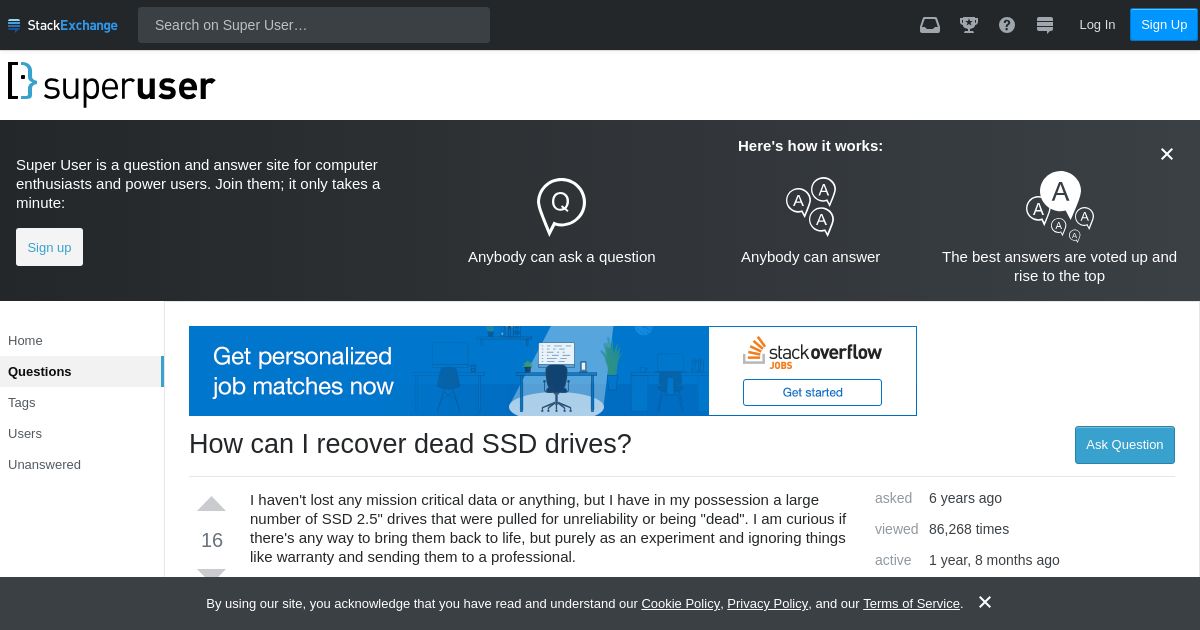Go to the Super User logo homepage
1200x630 pixels.
click(x=111, y=85)
